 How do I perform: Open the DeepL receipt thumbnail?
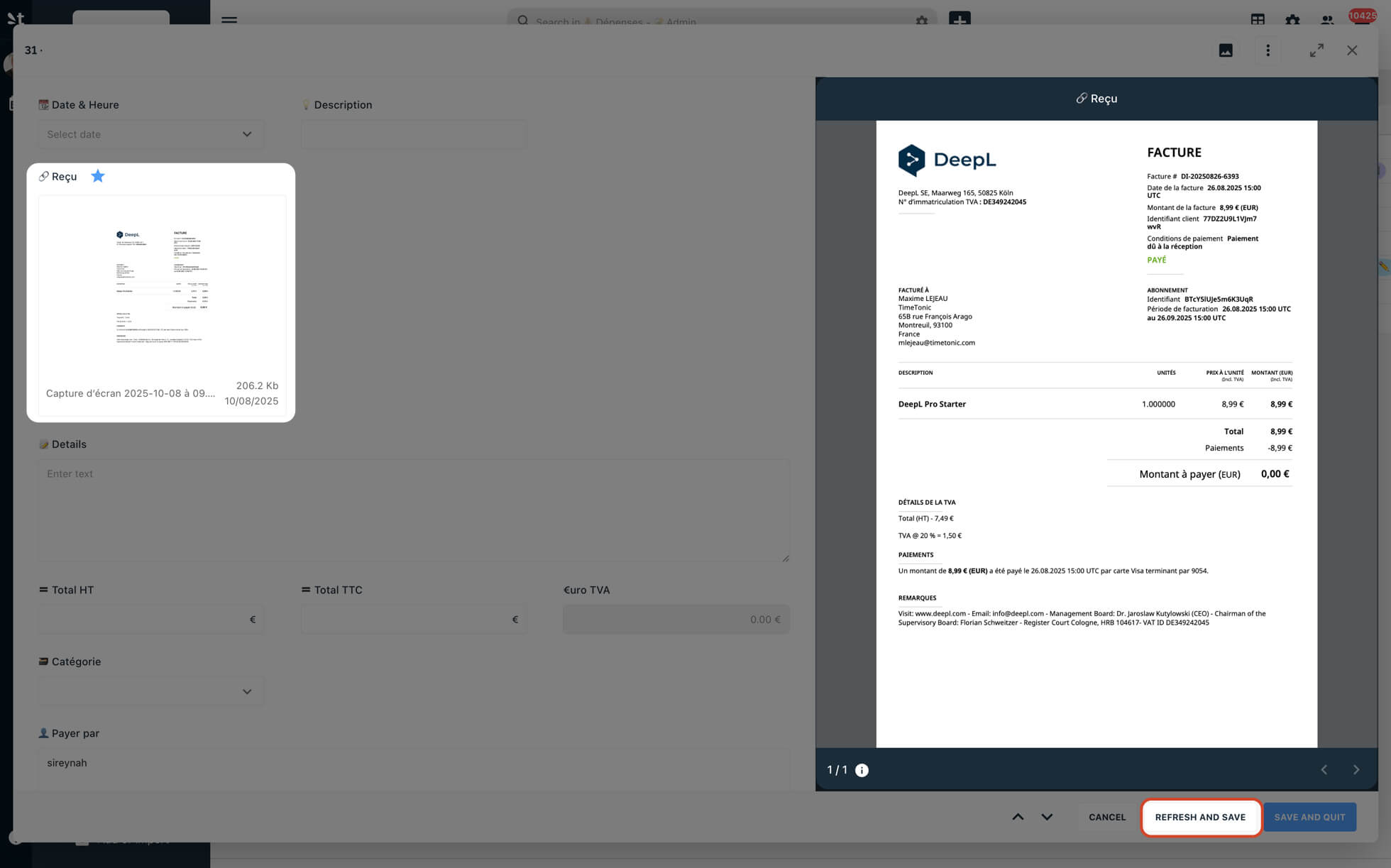(162, 287)
